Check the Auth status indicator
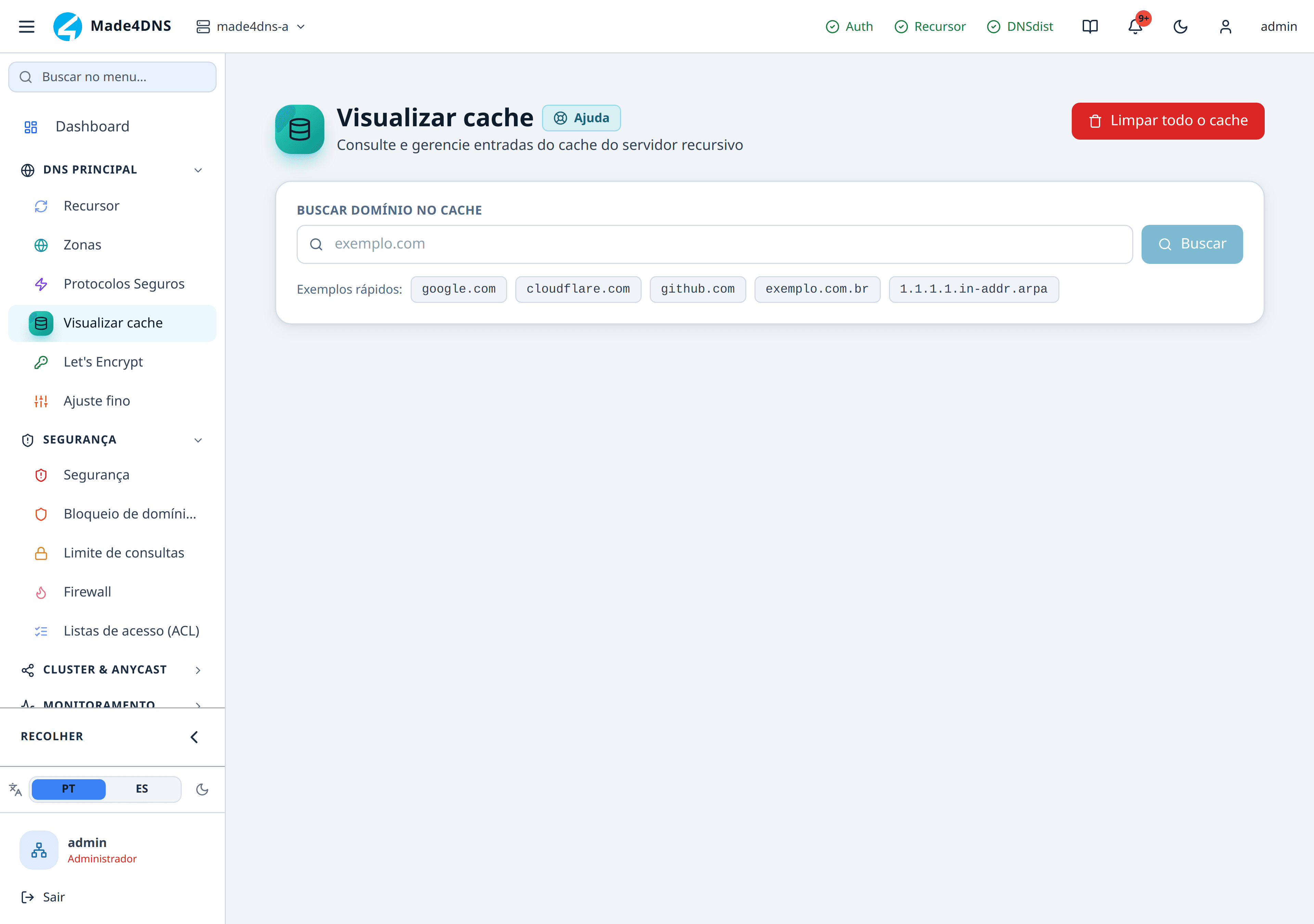Image resolution: width=1314 pixels, height=924 pixels. pos(849,26)
